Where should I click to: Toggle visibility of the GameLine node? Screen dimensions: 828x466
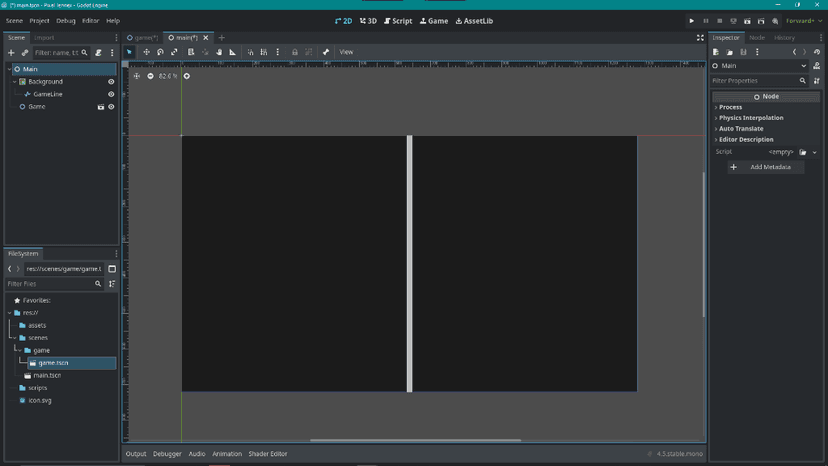pos(111,94)
